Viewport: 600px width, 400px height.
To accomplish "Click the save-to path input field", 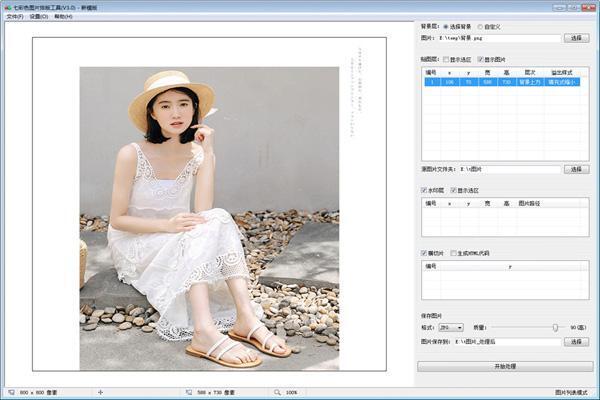I will [x=508, y=342].
